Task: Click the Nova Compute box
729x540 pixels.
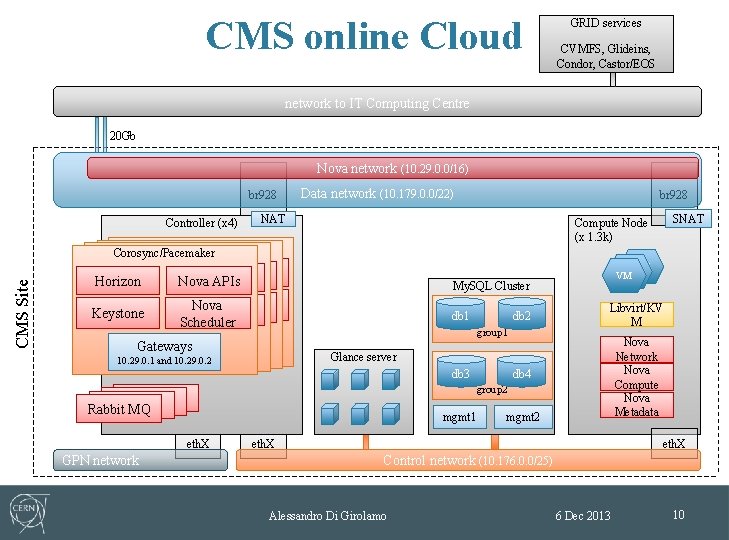Action: 636,377
